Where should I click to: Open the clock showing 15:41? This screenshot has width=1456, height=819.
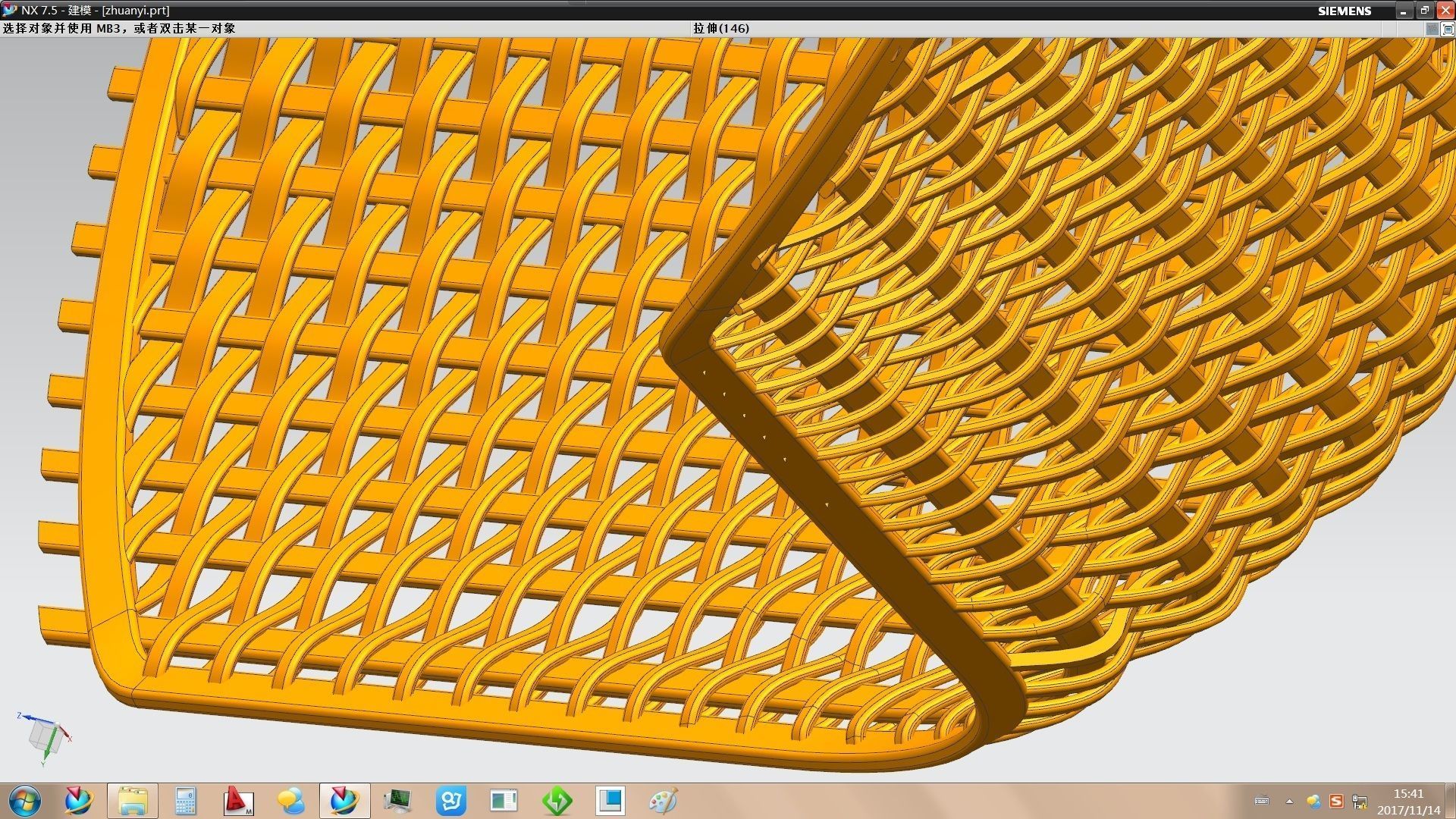(x=1408, y=802)
